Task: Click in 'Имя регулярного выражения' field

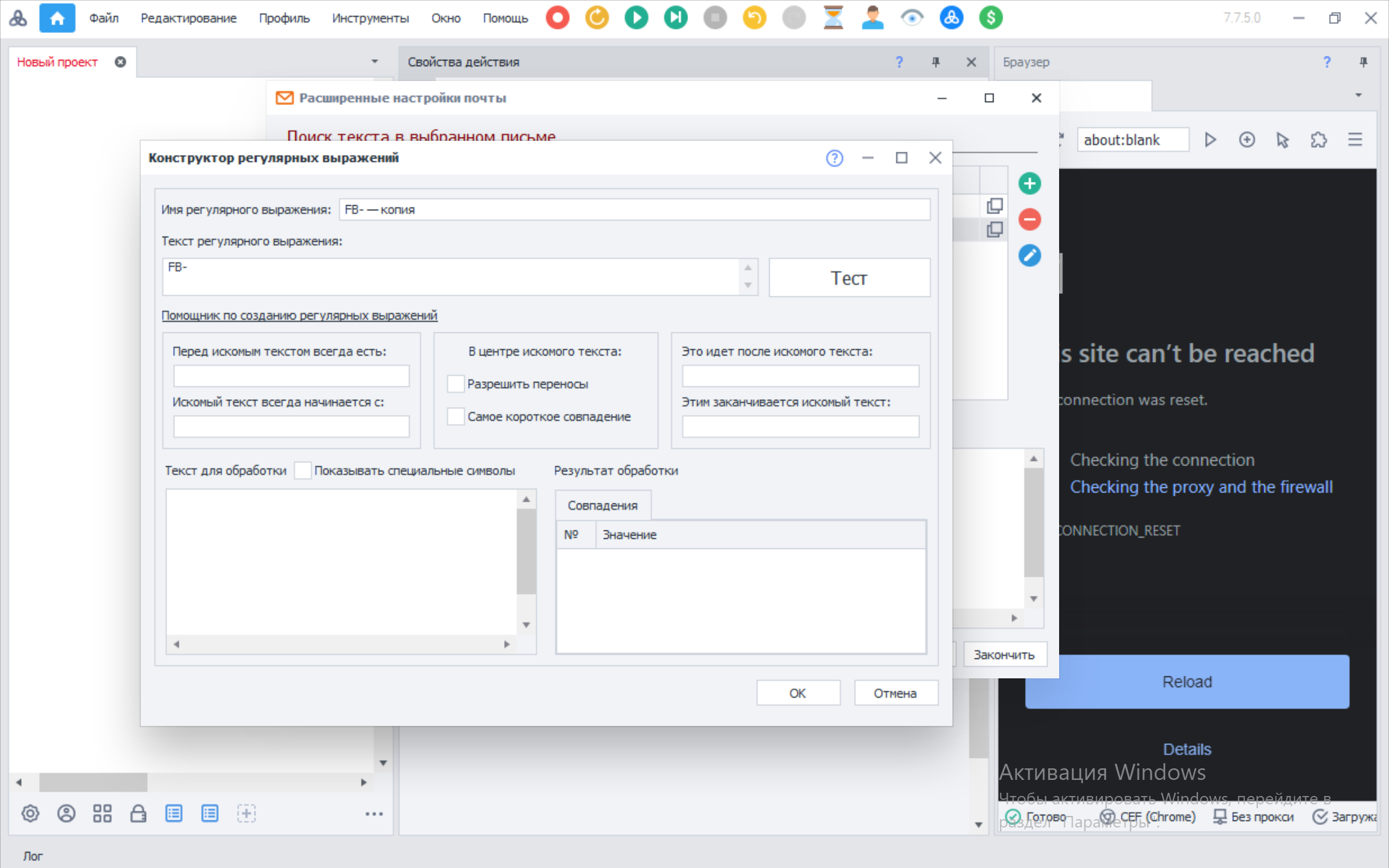Action: point(633,210)
